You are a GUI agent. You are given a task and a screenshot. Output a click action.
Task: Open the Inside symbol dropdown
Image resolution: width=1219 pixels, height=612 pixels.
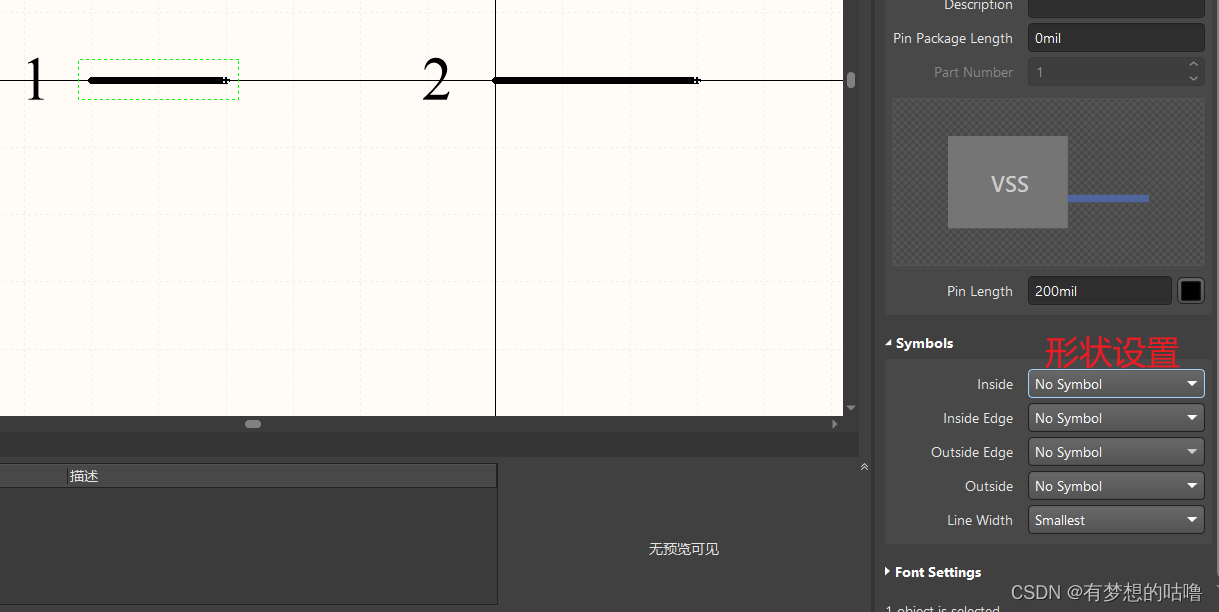point(1115,384)
